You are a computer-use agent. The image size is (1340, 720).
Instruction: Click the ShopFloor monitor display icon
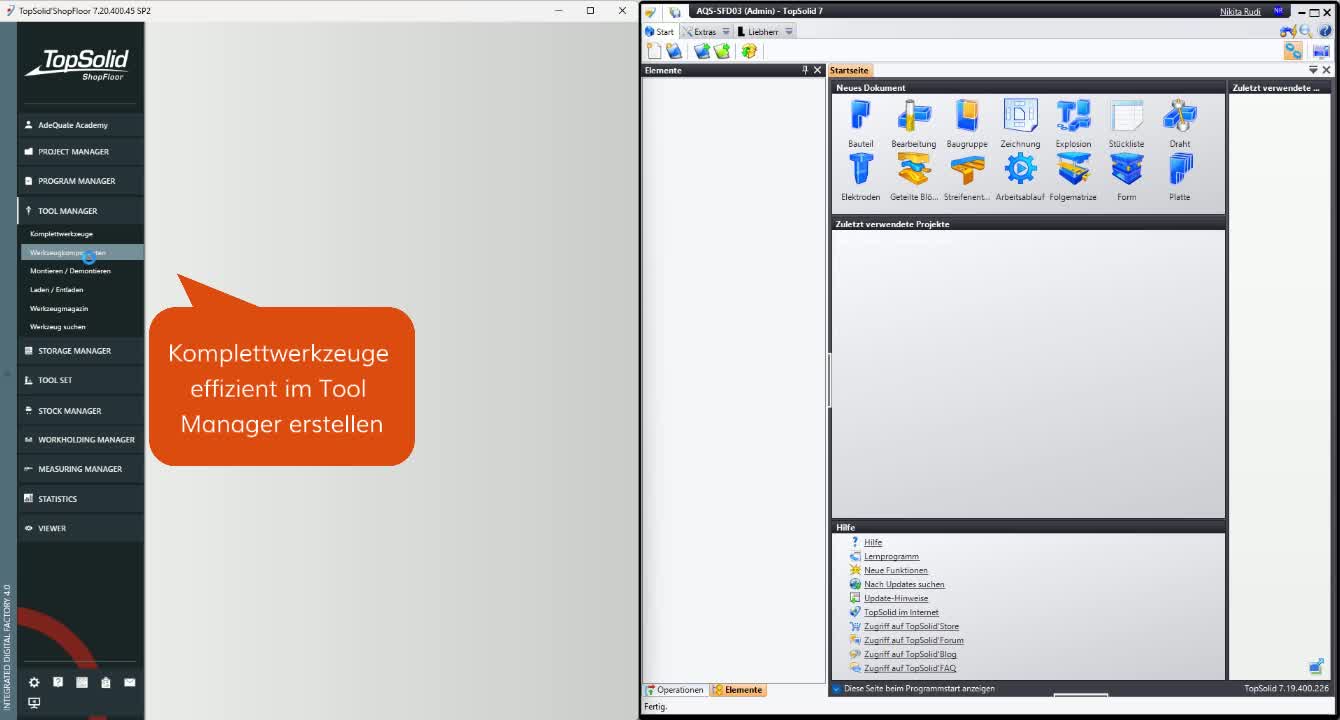(x=34, y=702)
